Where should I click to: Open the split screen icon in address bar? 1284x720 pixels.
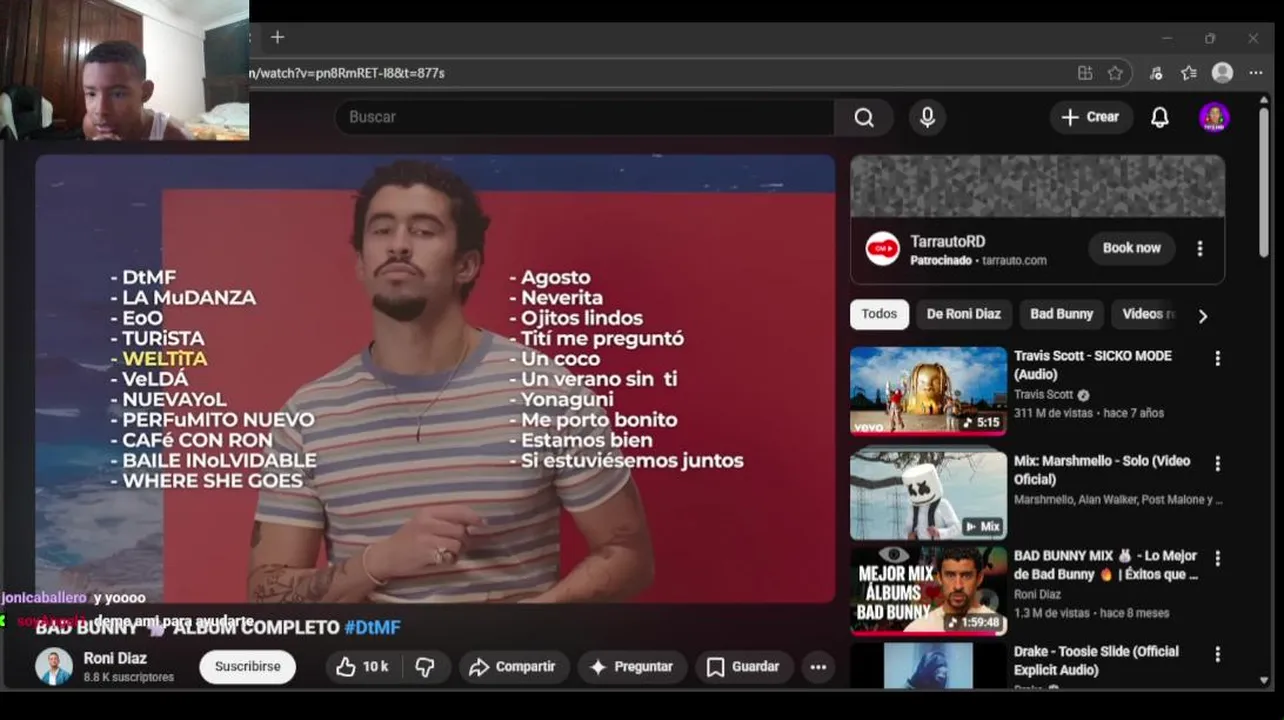coord(1085,73)
